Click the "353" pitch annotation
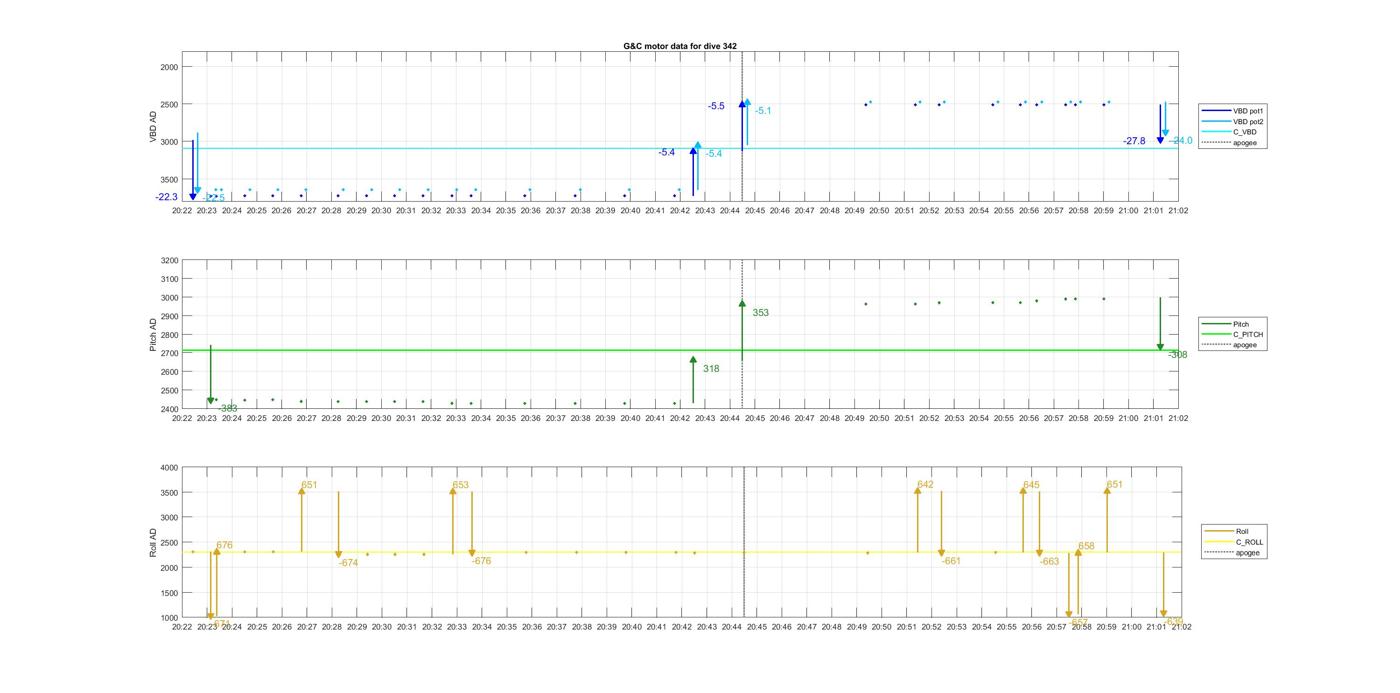Screen dimensions: 1400x693 (760, 313)
